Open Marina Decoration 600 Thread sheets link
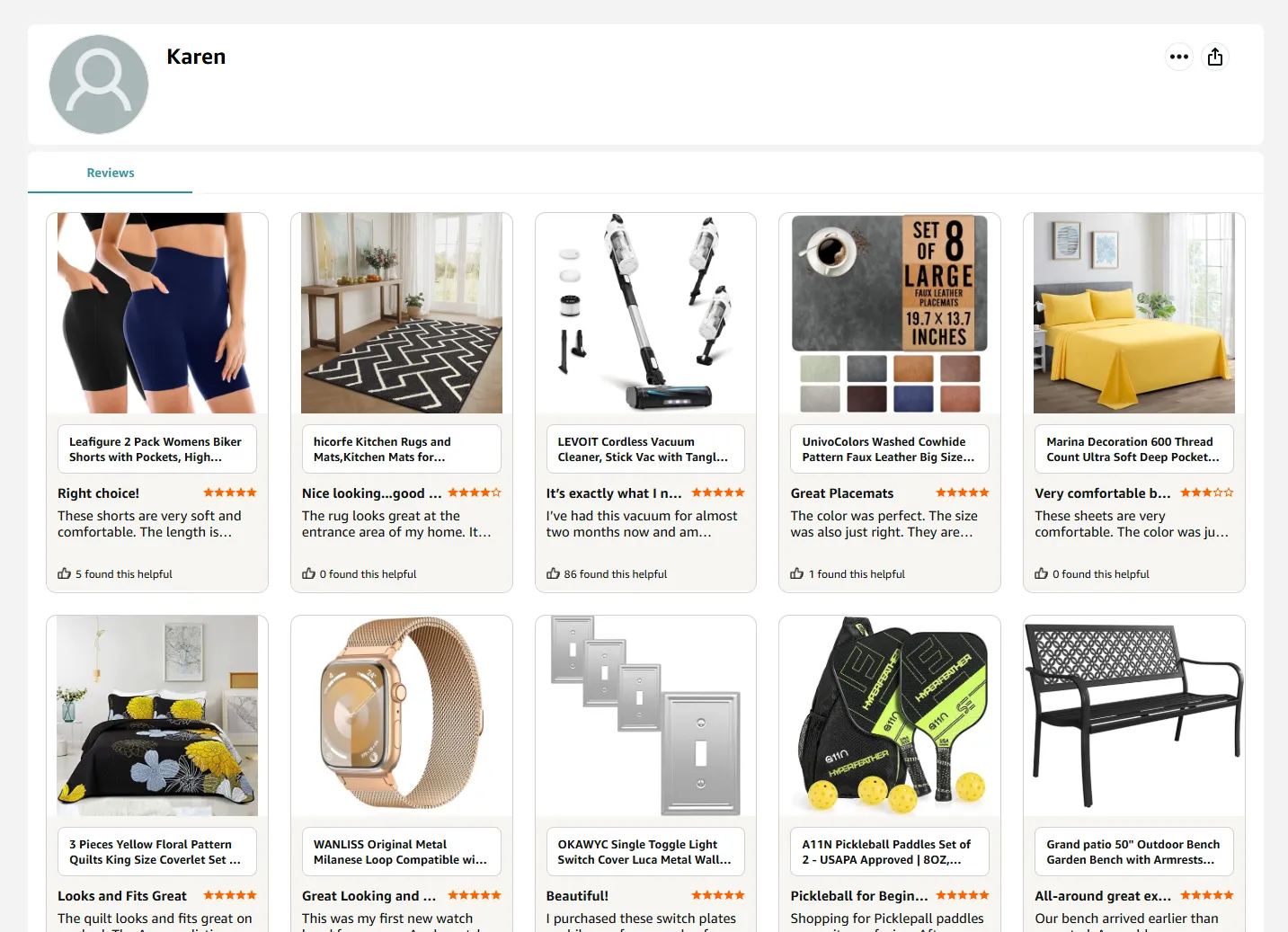This screenshot has height=932, width=1288. pyautogui.click(x=1134, y=449)
